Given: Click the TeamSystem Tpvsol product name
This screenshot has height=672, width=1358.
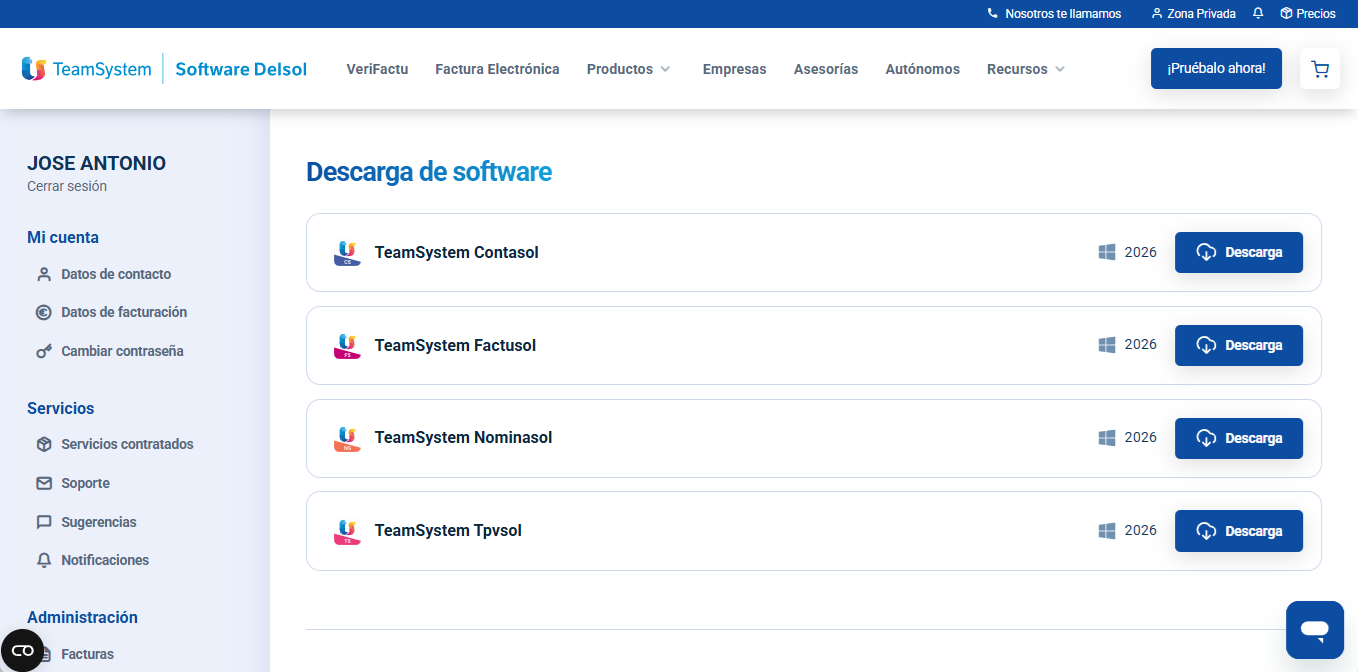Looking at the screenshot, I should [448, 530].
